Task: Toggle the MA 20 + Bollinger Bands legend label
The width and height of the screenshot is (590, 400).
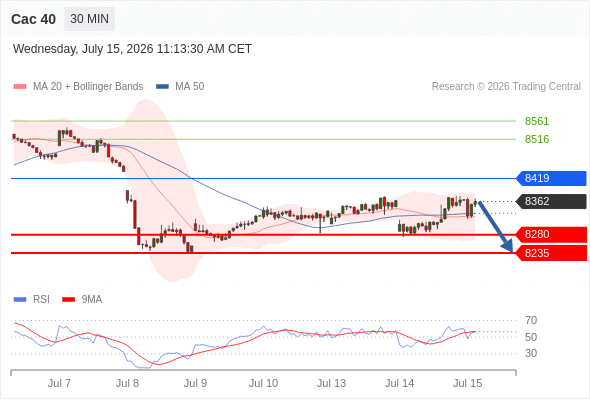Action: [88, 87]
